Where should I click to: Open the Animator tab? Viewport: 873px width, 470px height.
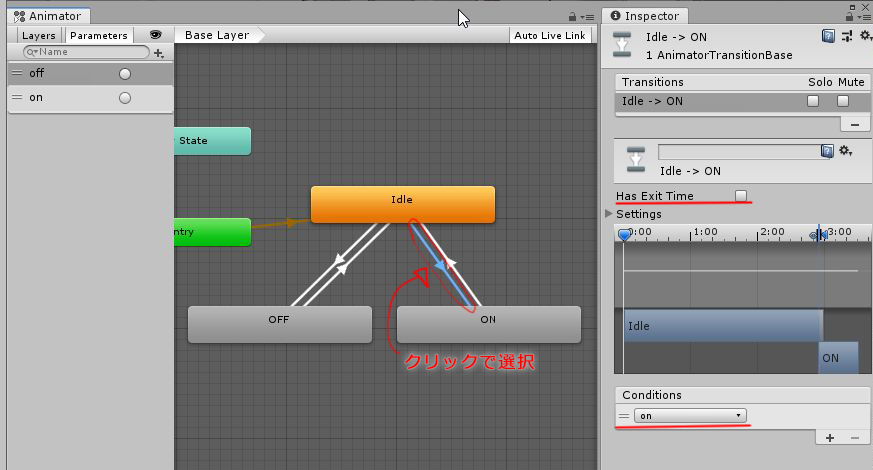[x=48, y=16]
